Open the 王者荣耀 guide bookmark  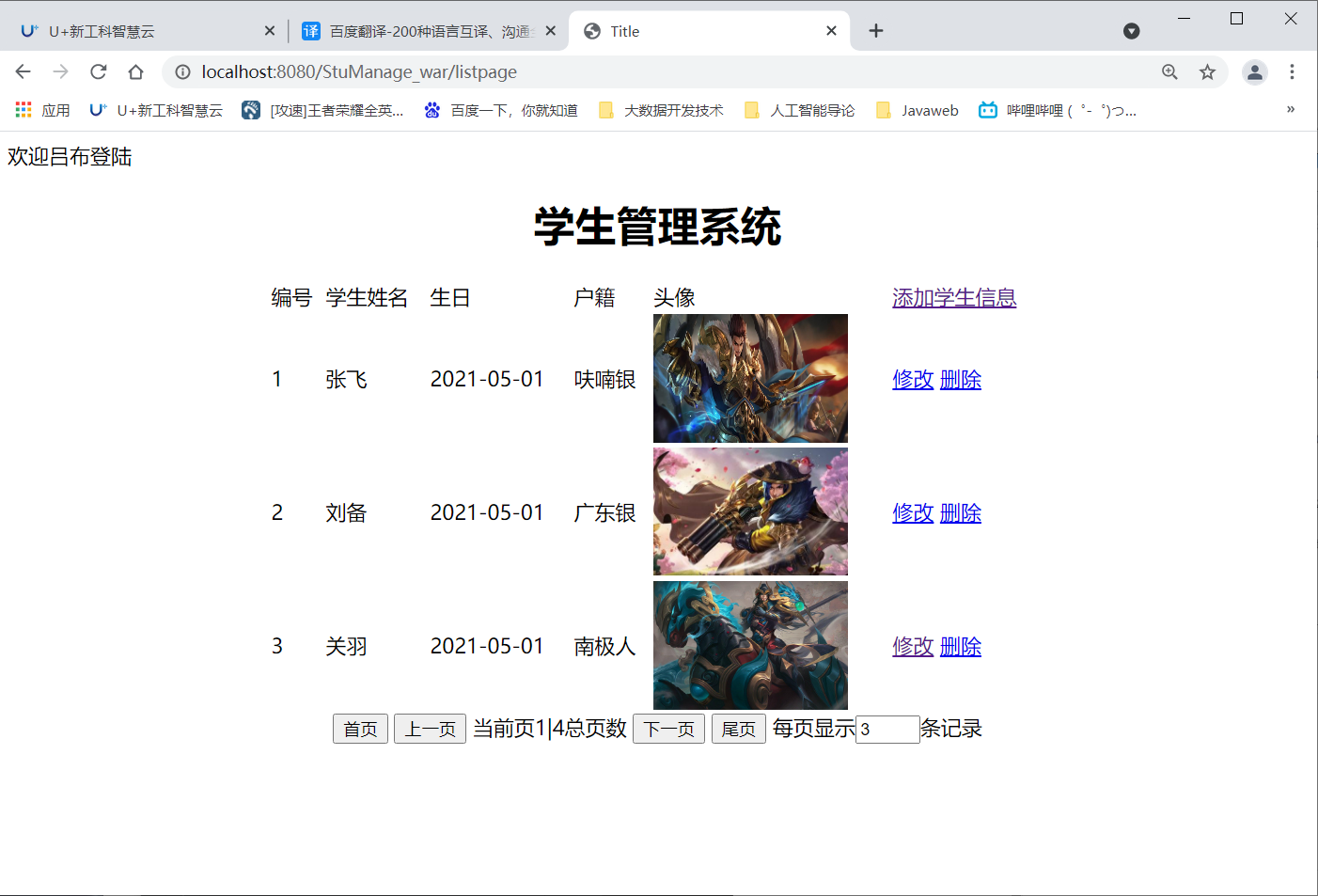[322, 110]
